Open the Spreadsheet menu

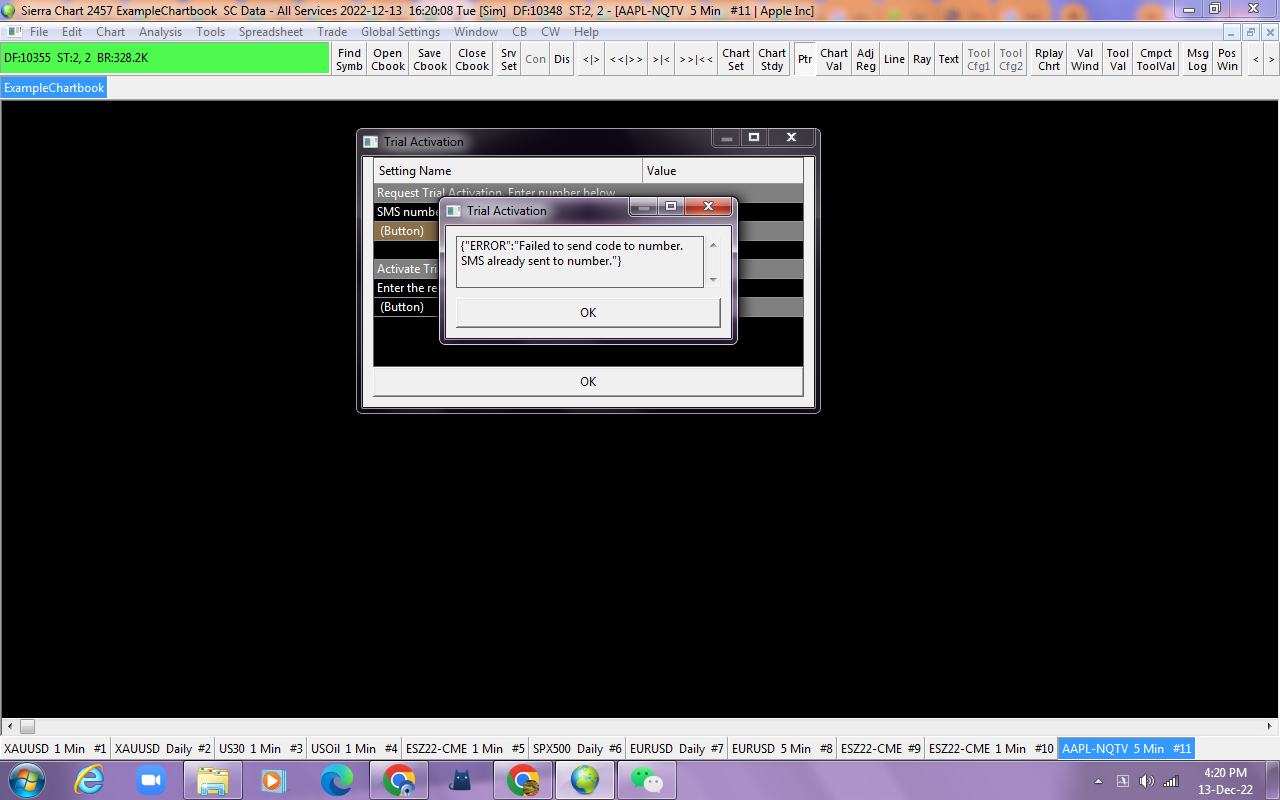click(271, 32)
